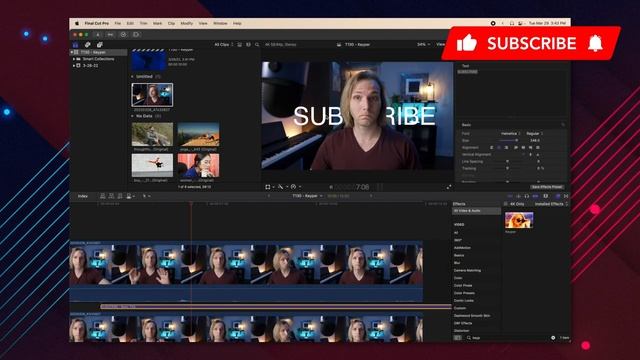Toggle the 4K Only checkbox
Viewport: 640px width, 360px height.
point(506,204)
